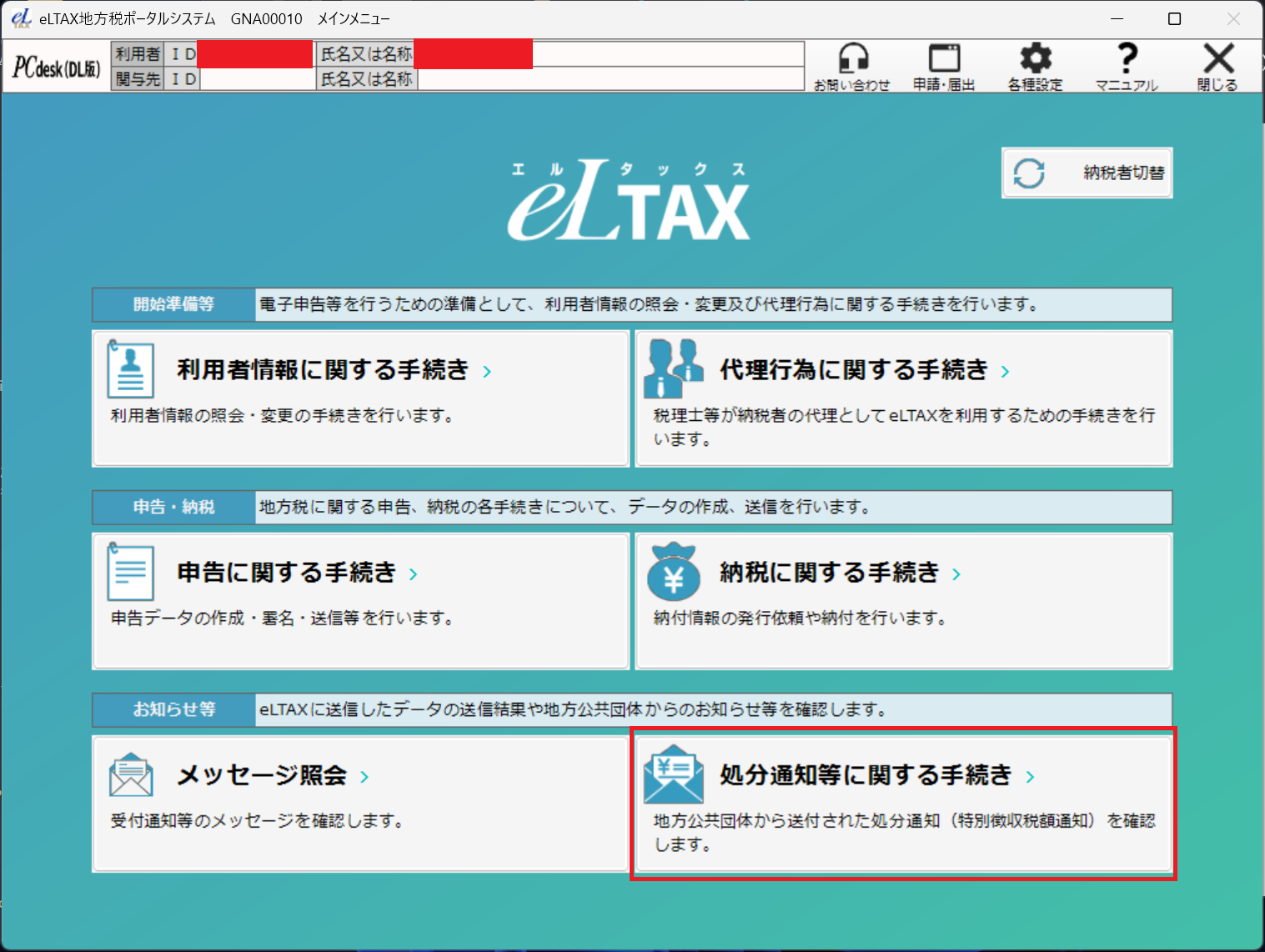Click text 納付情報の発行依頼や納付を行います。
The height and width of the screenshot is (952, 1265).
tap(801, 618)
